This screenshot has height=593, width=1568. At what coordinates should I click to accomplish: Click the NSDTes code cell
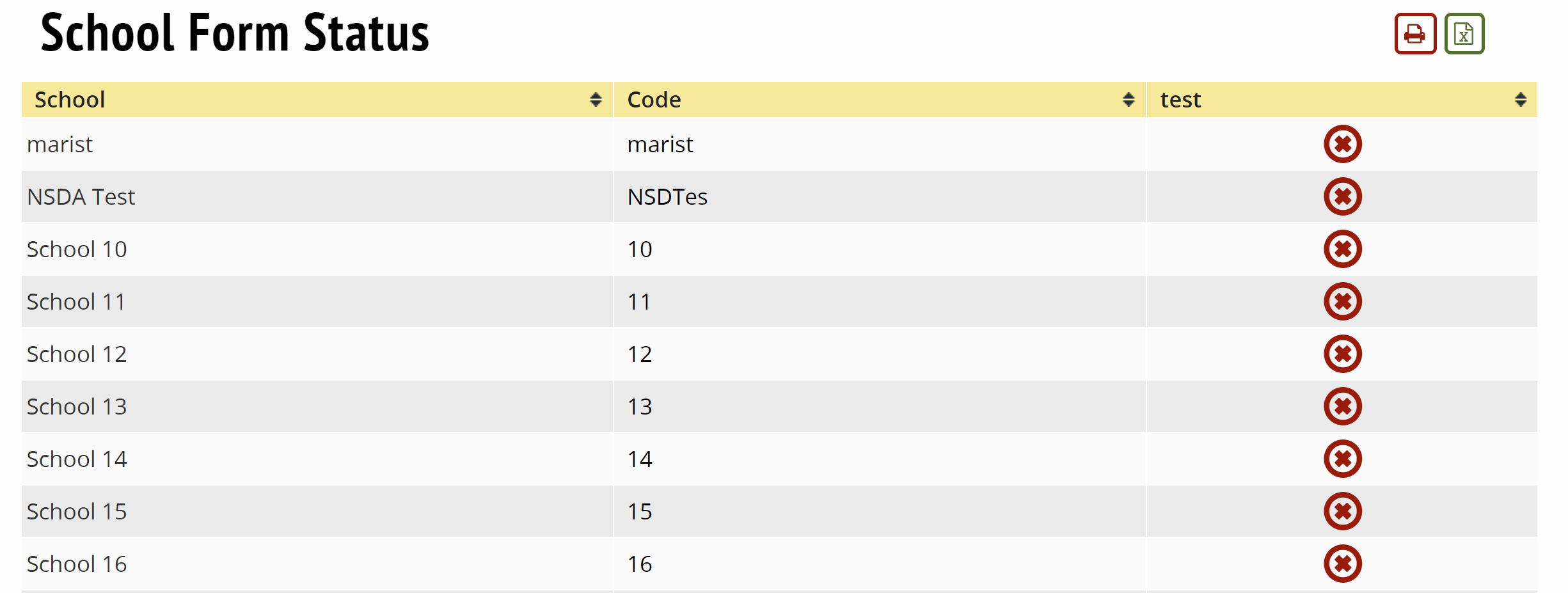[667, 197]
